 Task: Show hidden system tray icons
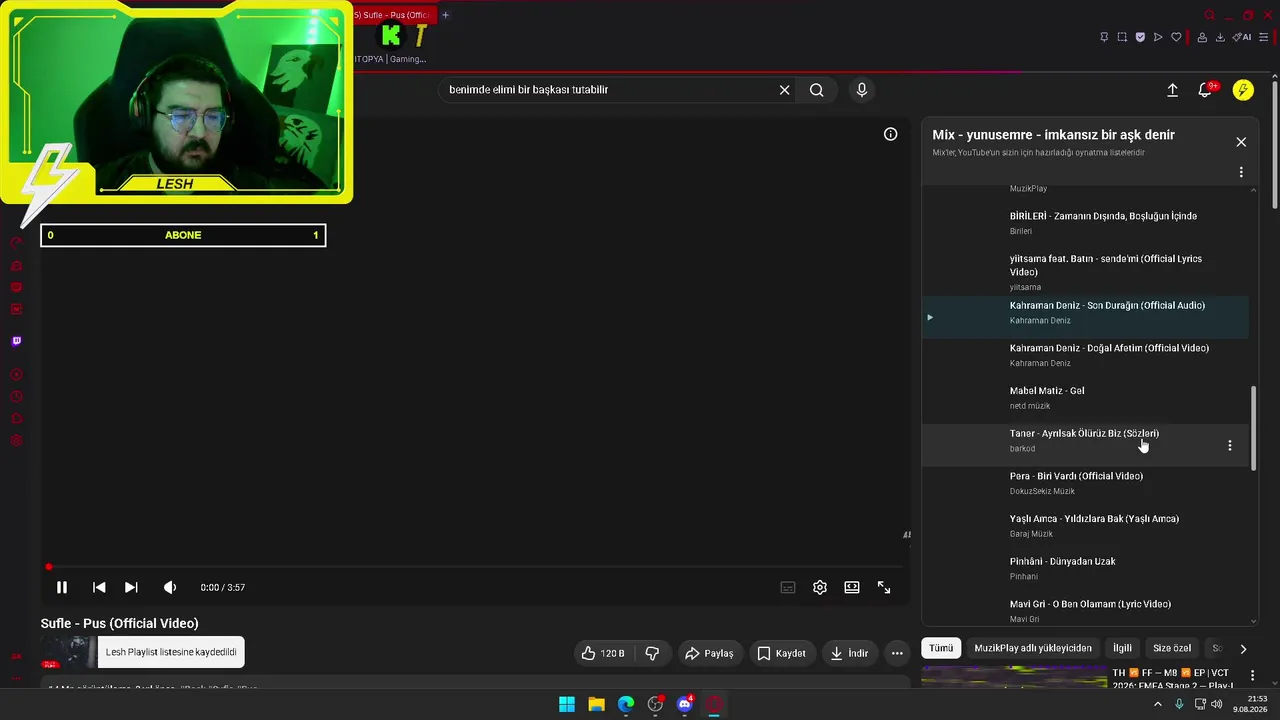[1158, 704]
